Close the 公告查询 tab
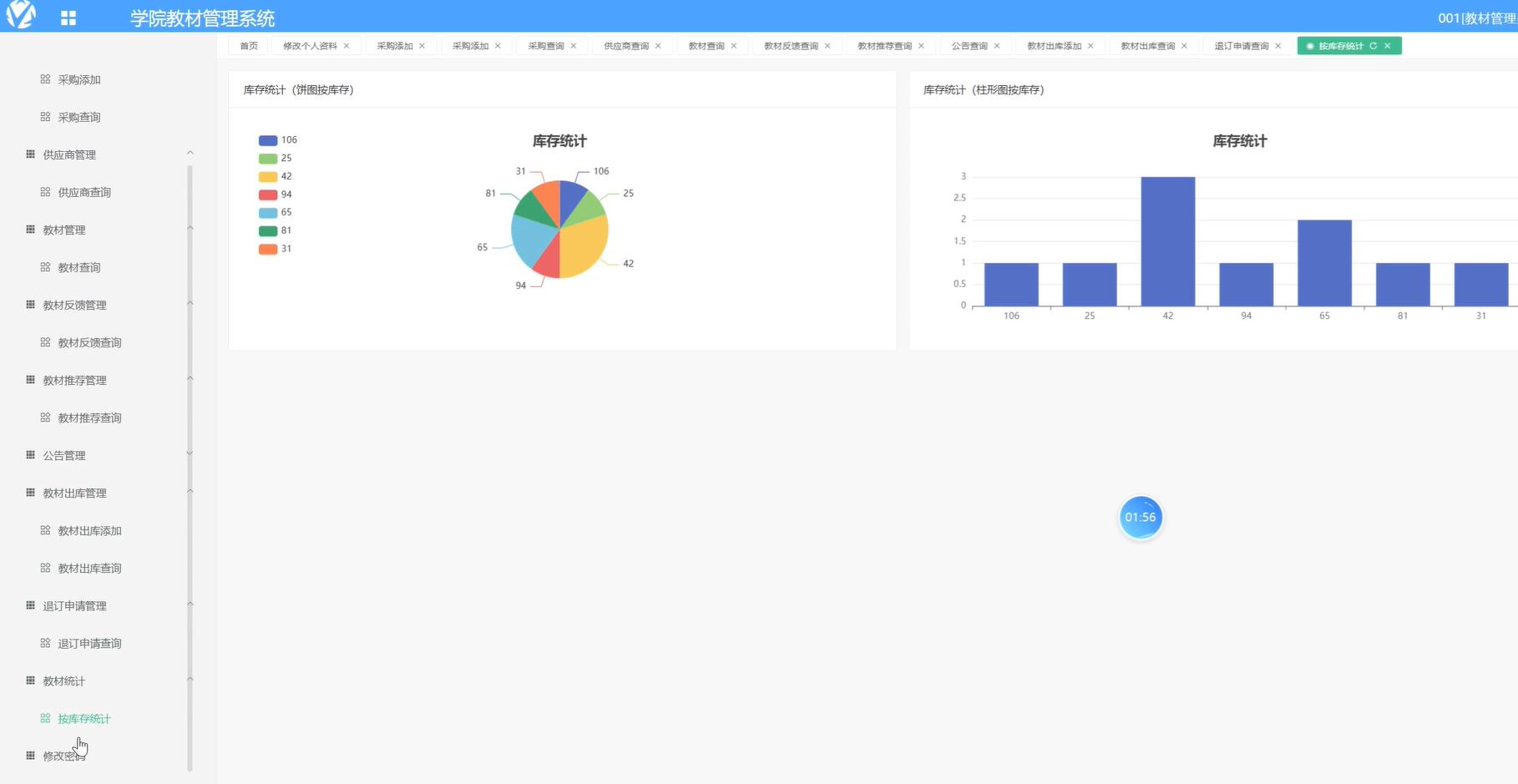This screenshot has width=1518, height=784. (997, 46)
